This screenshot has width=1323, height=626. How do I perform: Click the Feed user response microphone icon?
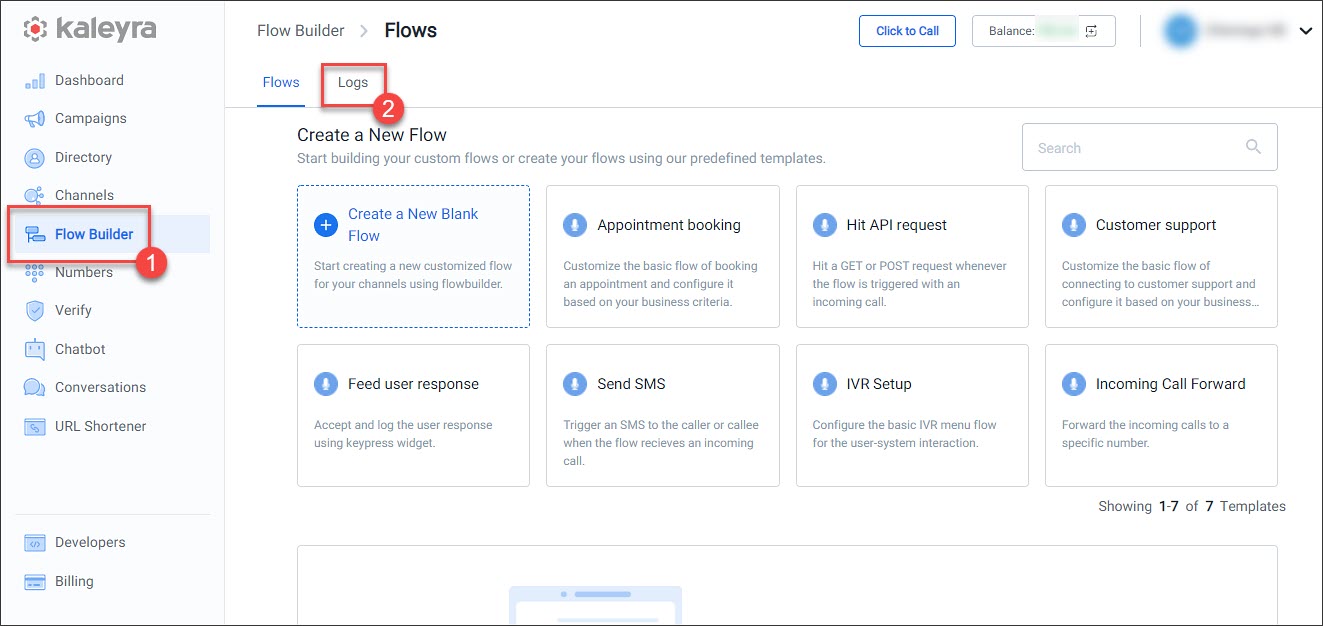point(326,384)
